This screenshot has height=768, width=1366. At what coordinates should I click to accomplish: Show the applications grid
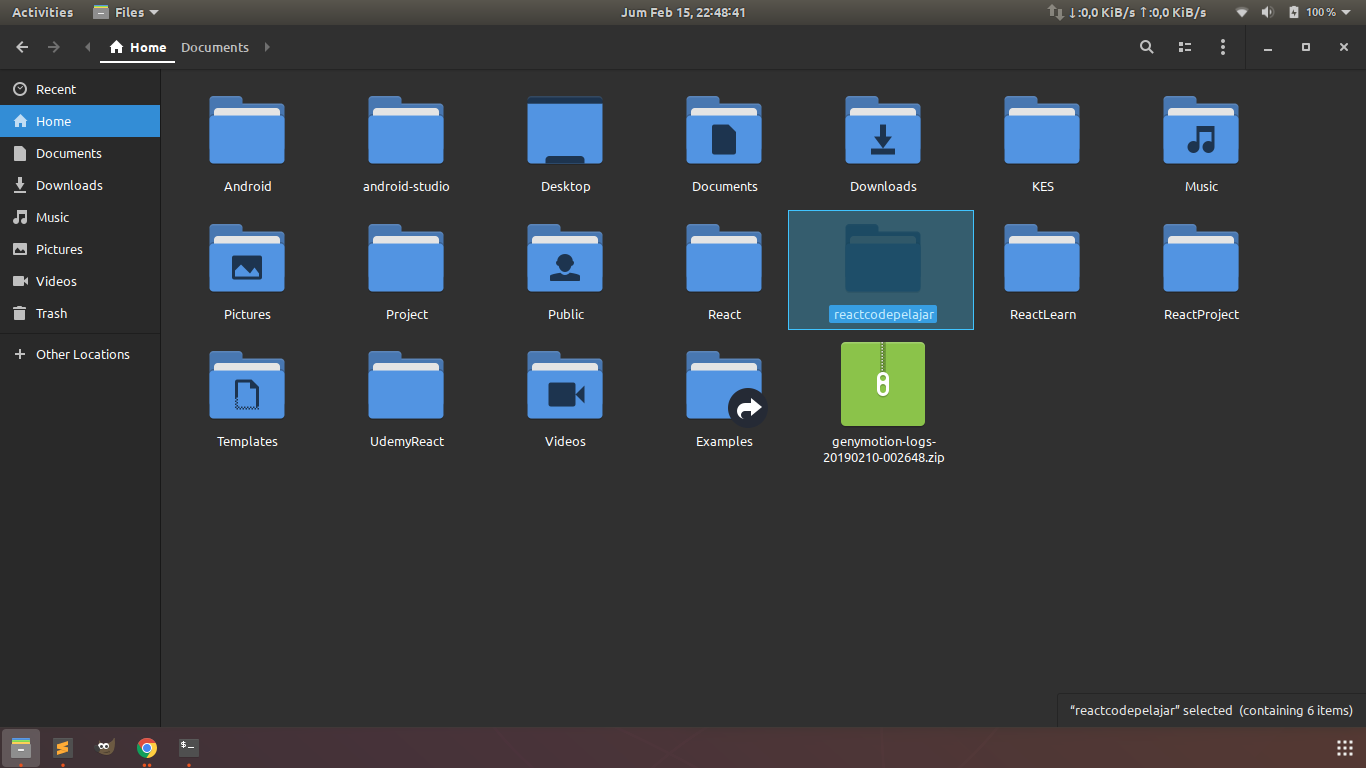click(x=1345, y=748)
